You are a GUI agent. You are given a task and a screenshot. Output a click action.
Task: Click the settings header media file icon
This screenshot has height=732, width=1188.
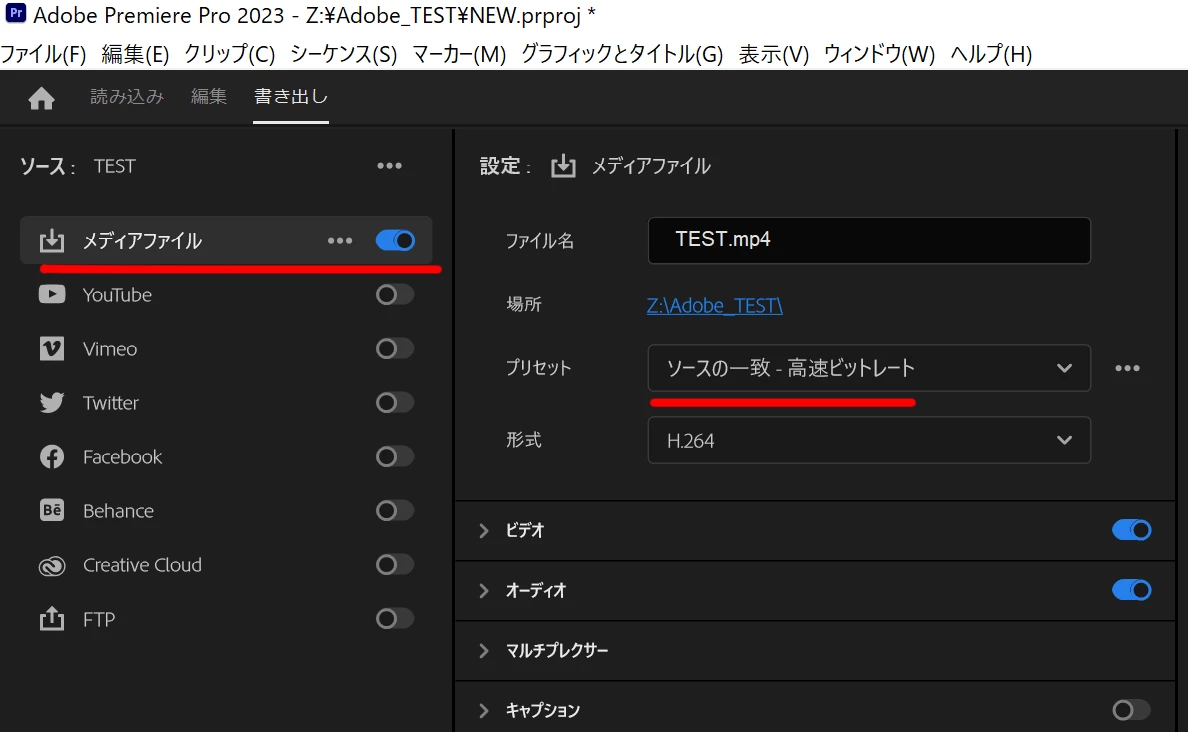click(563, 165)
